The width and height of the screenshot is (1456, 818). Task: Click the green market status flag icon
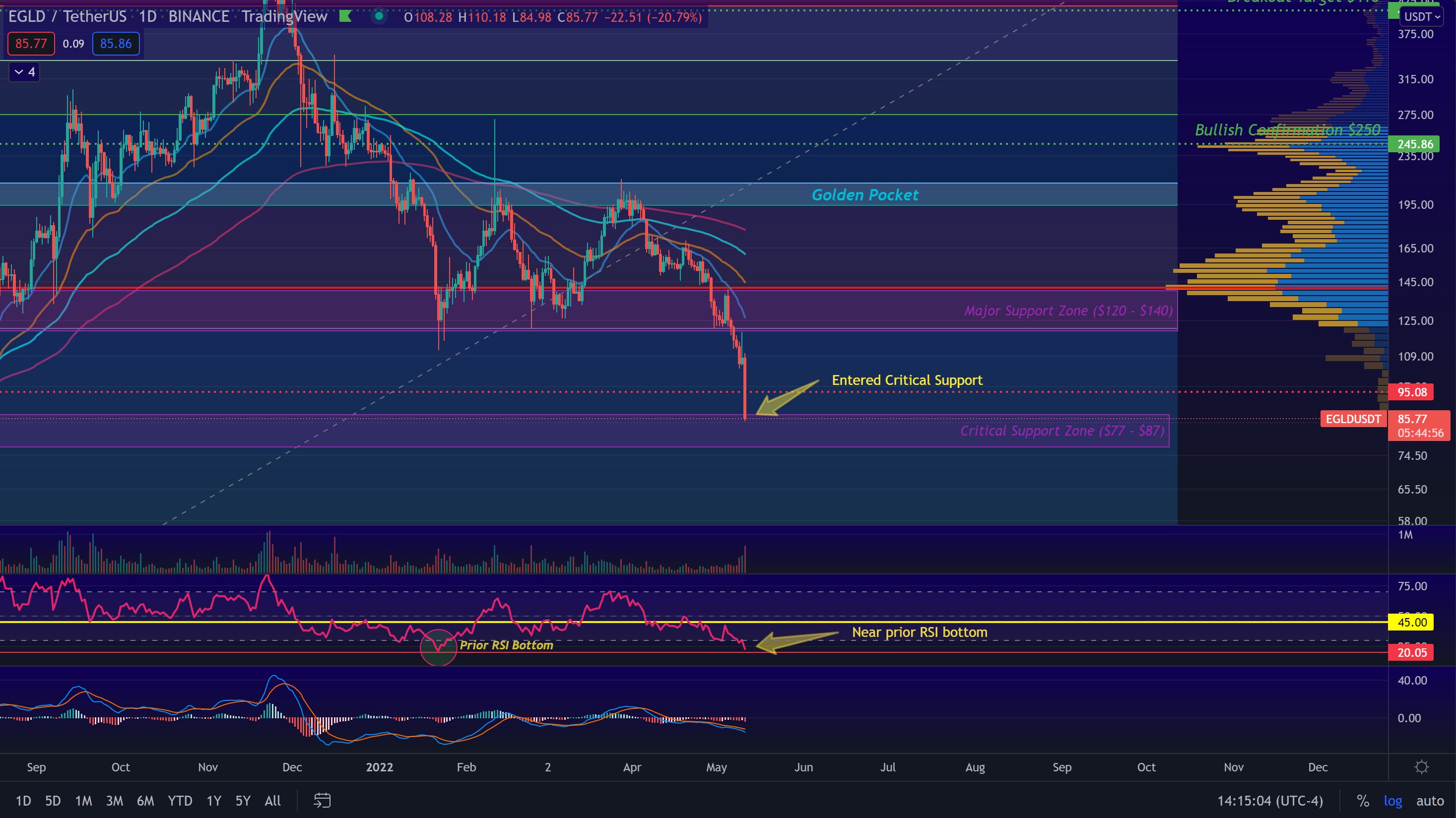345,16
